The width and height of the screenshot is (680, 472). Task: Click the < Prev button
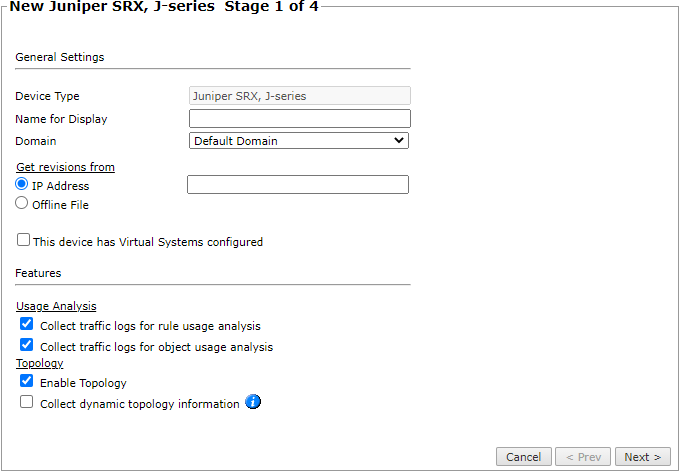click(x=583, y=457)
